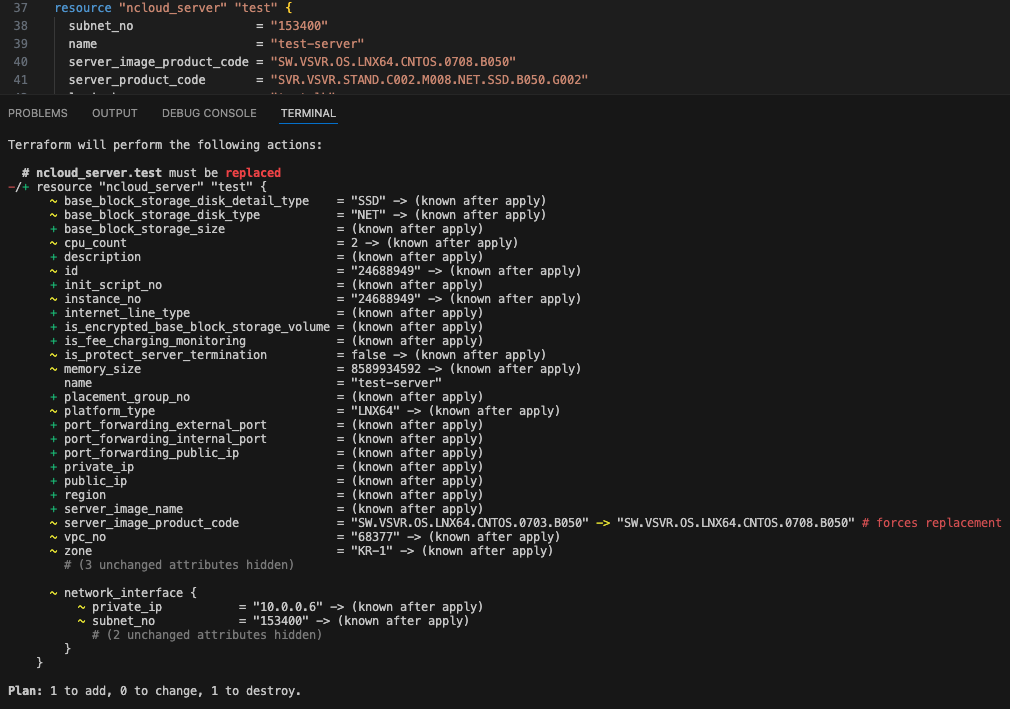Click "Terraform will perform the following actions:" line
The height and width of the screenshot is (709, 1010).
tap(165, 145)
